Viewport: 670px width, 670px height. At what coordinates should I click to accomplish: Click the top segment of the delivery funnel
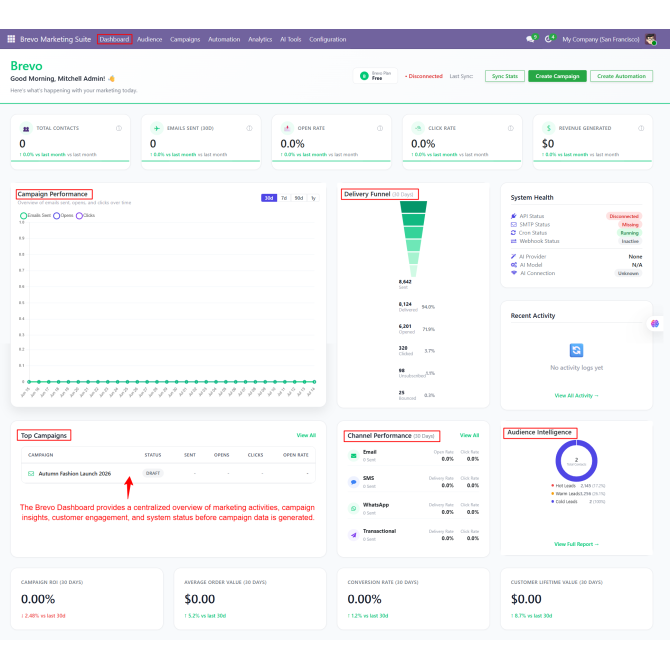click(x=413, y=207)
